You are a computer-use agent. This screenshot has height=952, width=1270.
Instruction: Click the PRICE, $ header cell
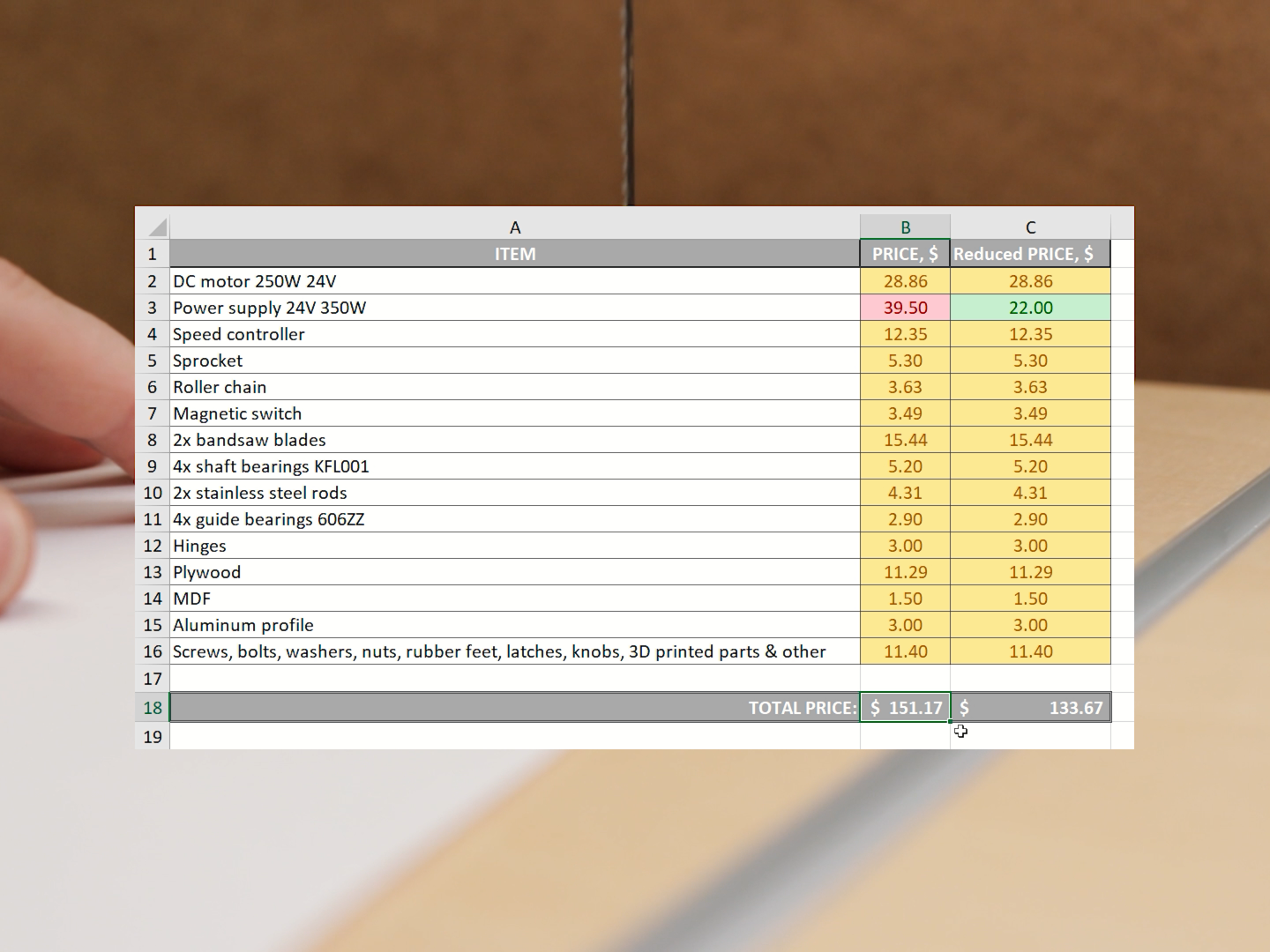pos(905,254)
